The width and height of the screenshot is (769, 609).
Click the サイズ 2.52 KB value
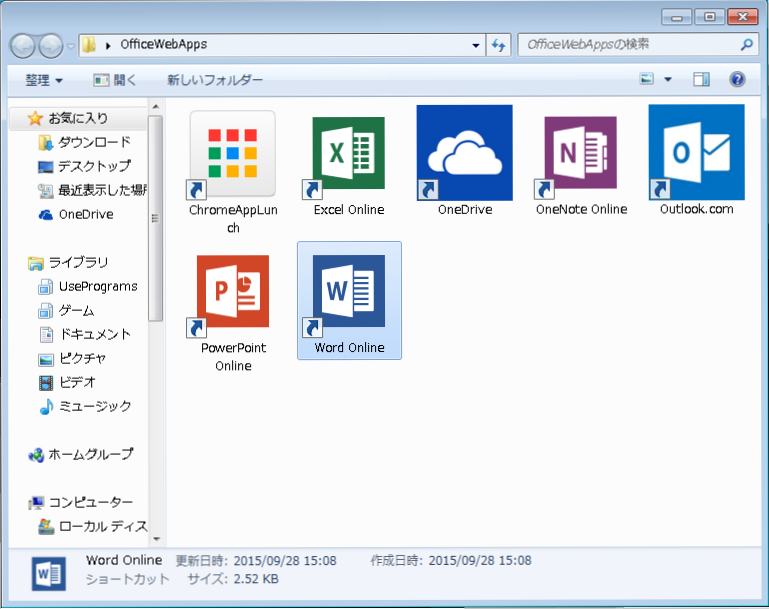pyautogui.click(x=256, y=579)
